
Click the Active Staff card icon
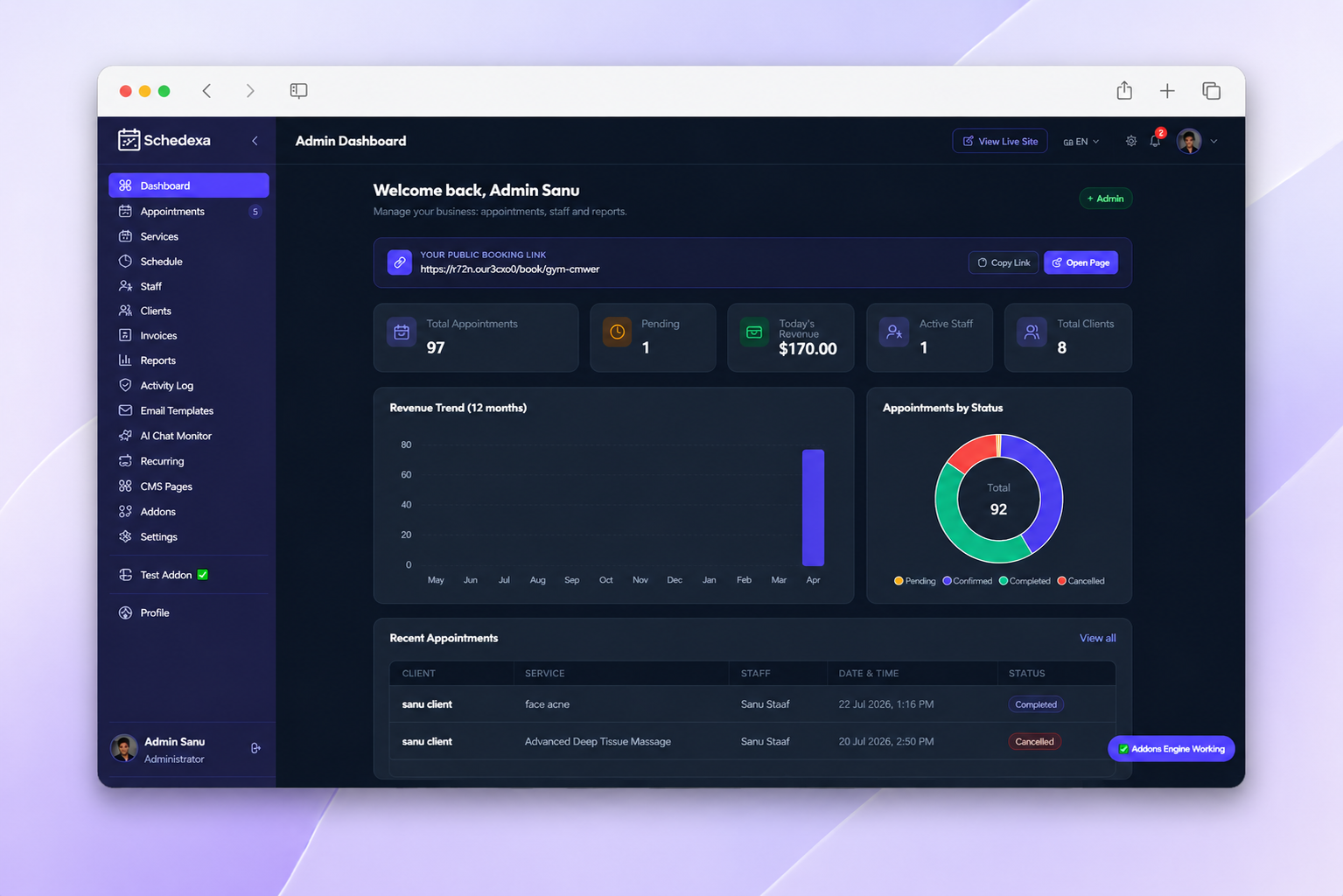(893, 332)
